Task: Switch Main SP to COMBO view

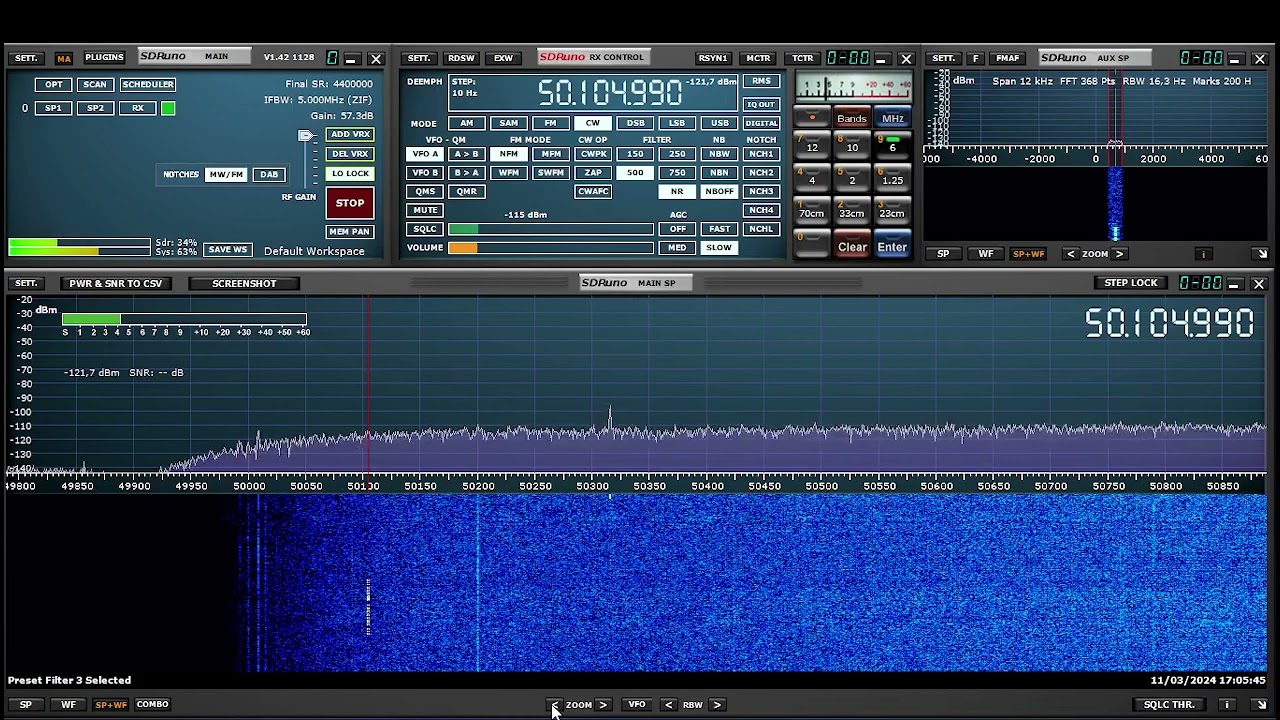Action: (152, 705)
